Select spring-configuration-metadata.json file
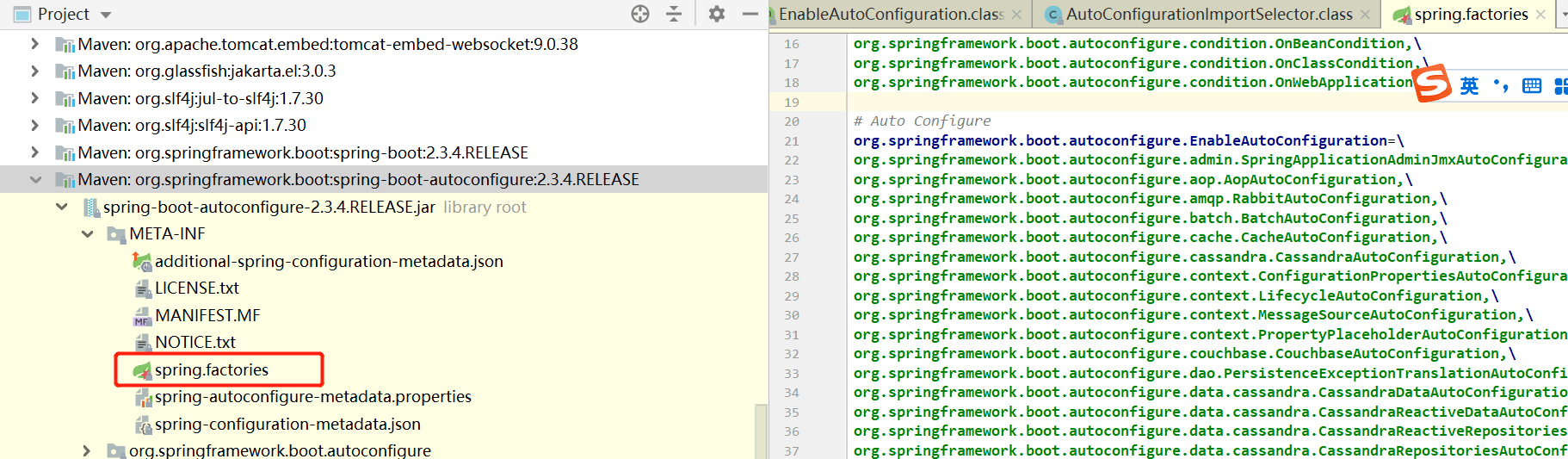The width and height of the screenshot is (1568, 459). [x=287, y=424]
